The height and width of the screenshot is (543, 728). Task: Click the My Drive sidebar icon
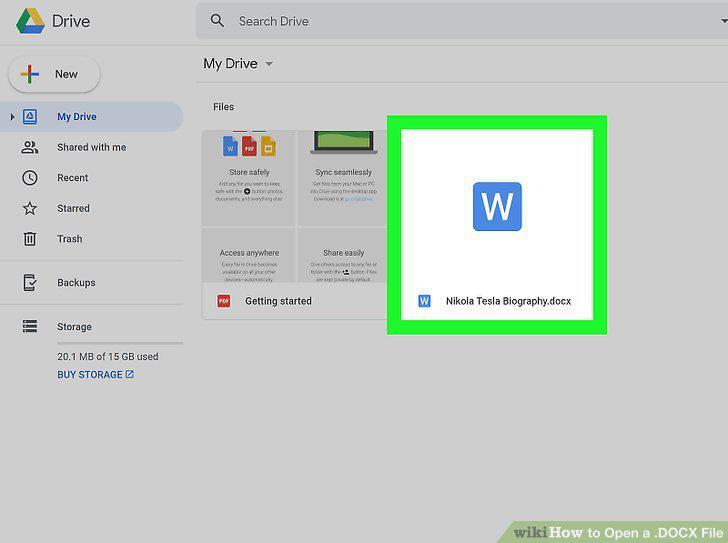30,116
